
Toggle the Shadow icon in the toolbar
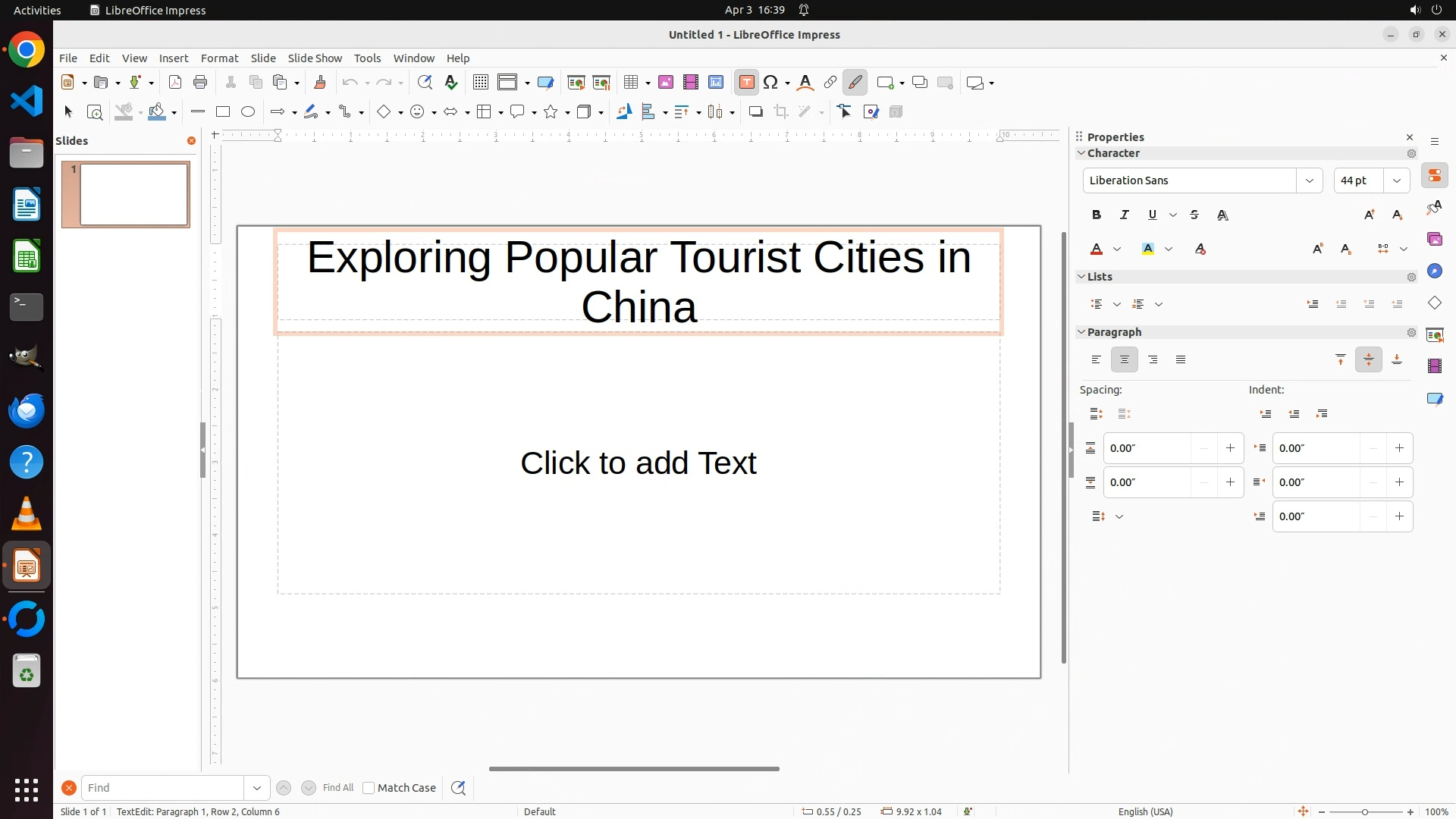(x=755, y=112)
